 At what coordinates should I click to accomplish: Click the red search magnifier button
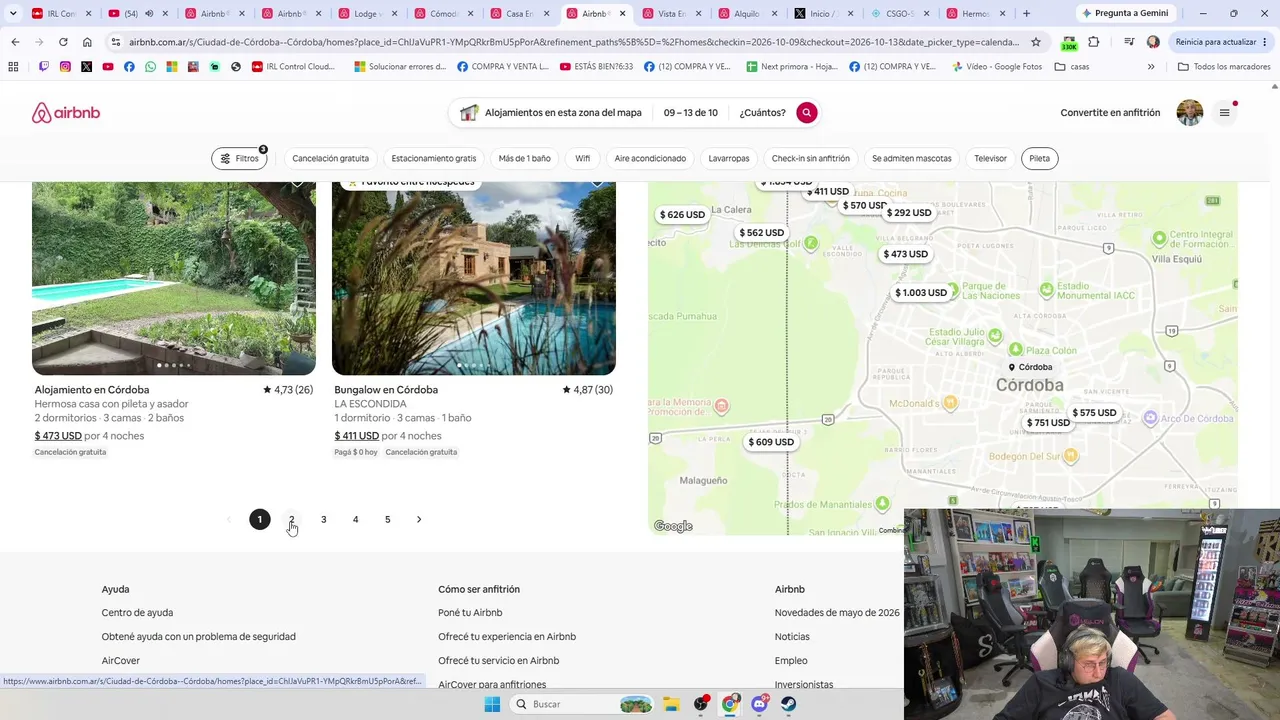tap(807, 113)
